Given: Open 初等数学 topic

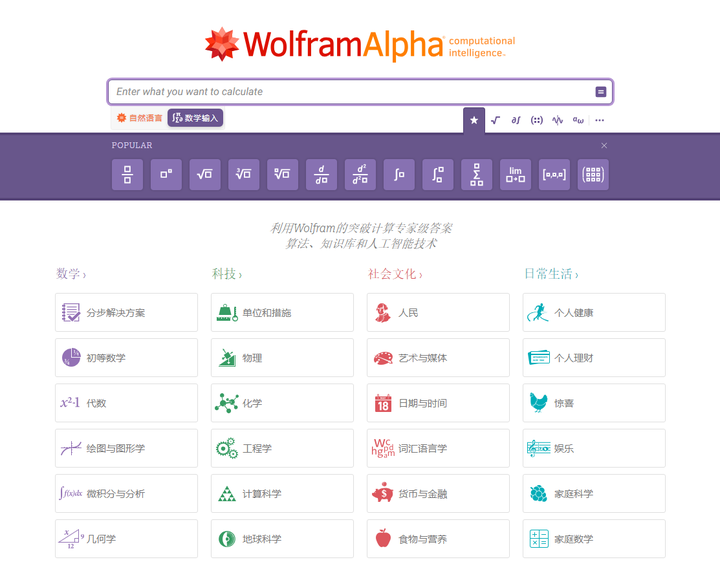Looking at the screenshot, I should pos(126,358).
